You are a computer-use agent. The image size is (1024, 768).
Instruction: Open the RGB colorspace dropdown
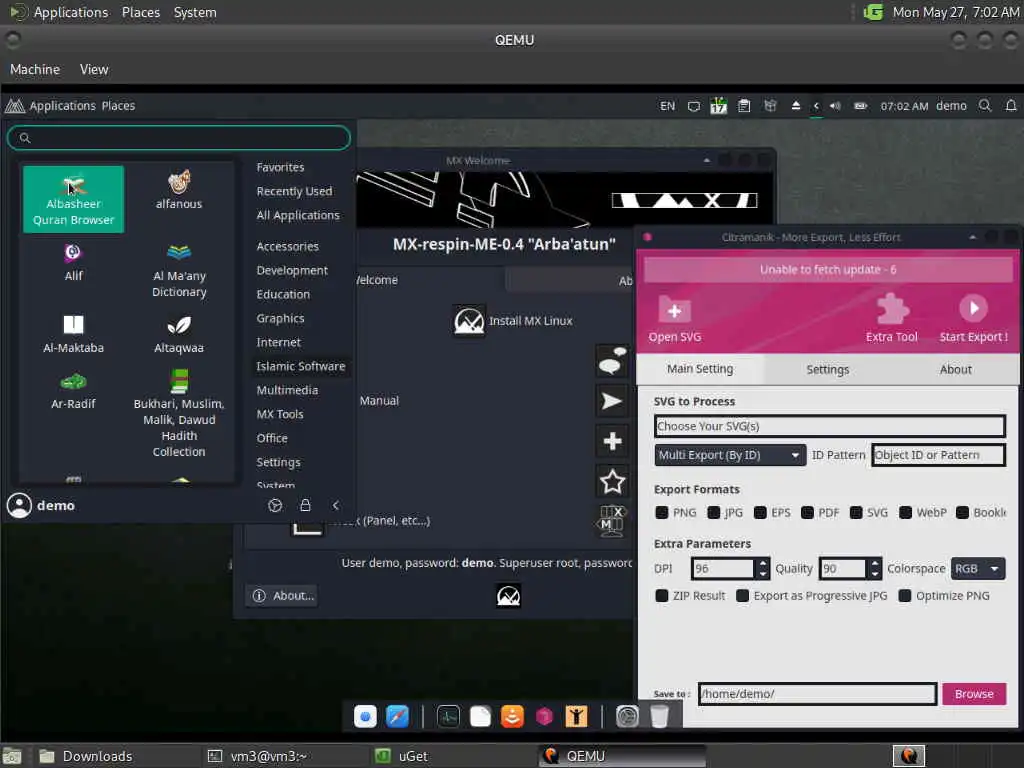coord(978,569)
